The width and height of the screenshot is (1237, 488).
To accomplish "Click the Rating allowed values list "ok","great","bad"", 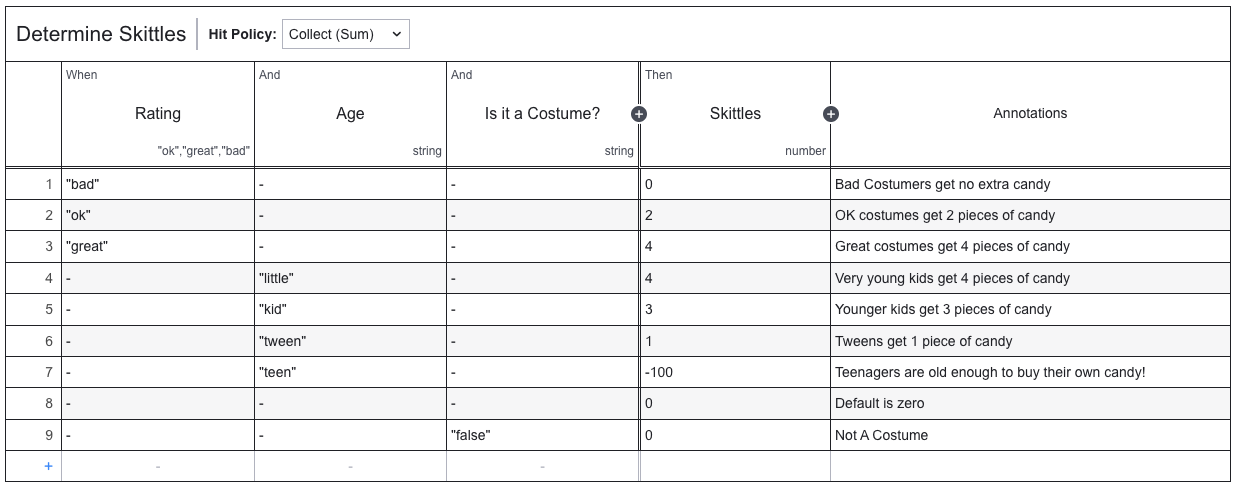I will click(x=203, y=151).
